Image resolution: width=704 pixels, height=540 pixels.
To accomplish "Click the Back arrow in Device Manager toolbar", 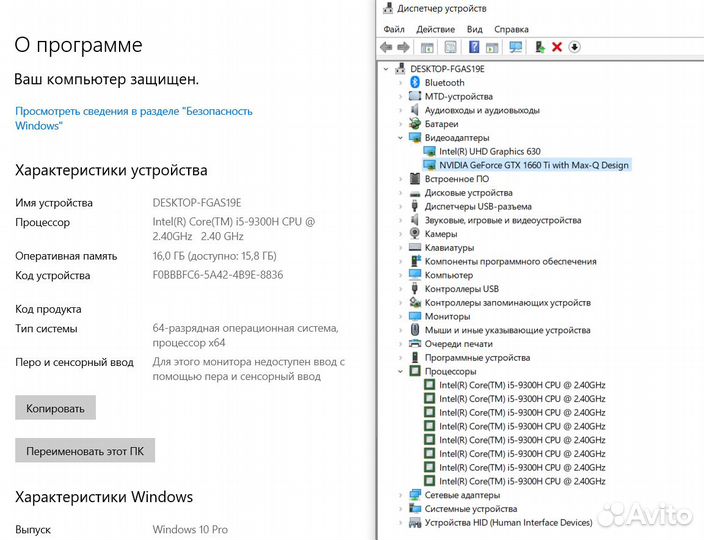I will tap(386, 47).
